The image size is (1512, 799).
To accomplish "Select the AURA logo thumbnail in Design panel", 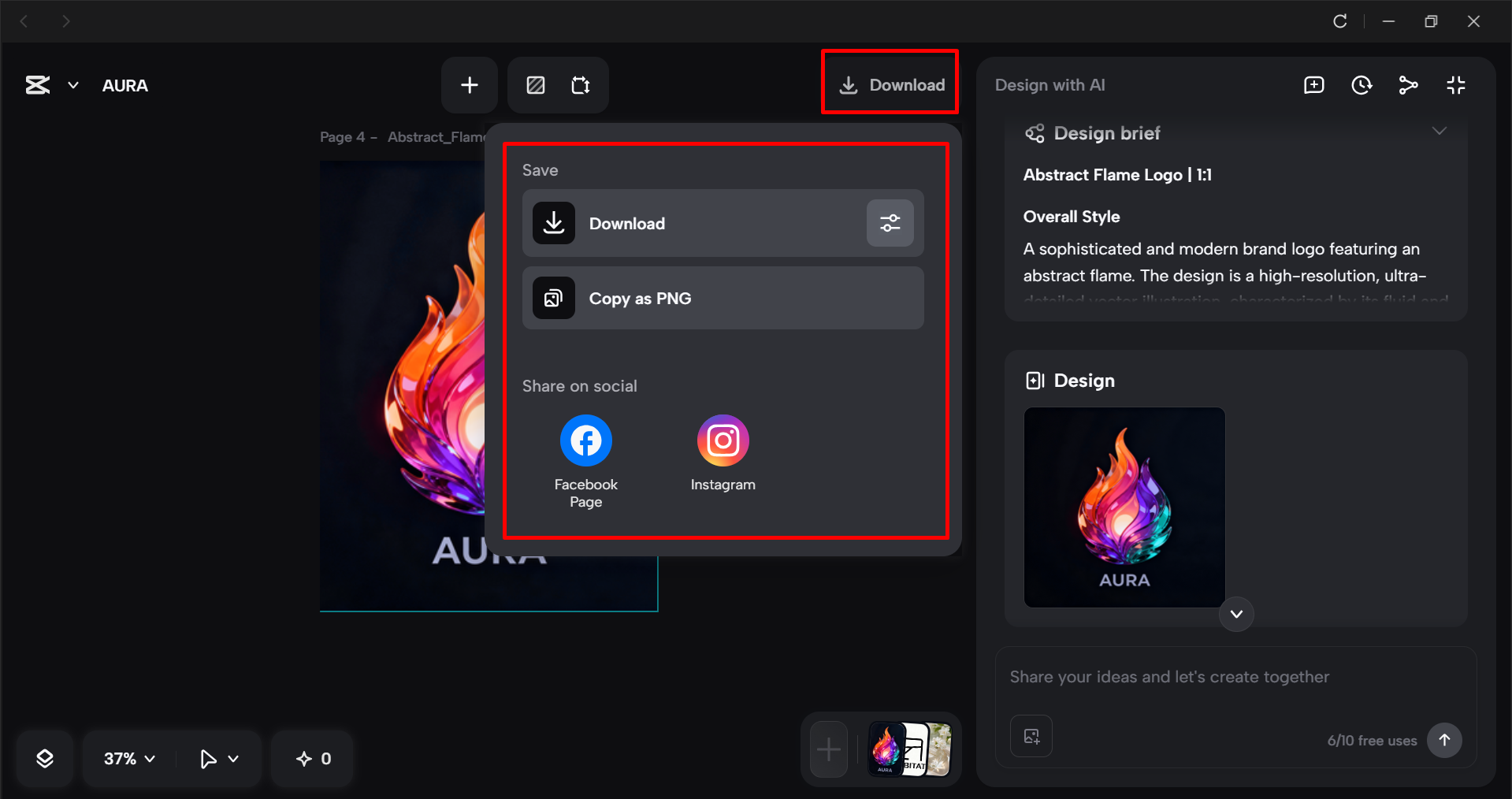I will pos(1124,508).
